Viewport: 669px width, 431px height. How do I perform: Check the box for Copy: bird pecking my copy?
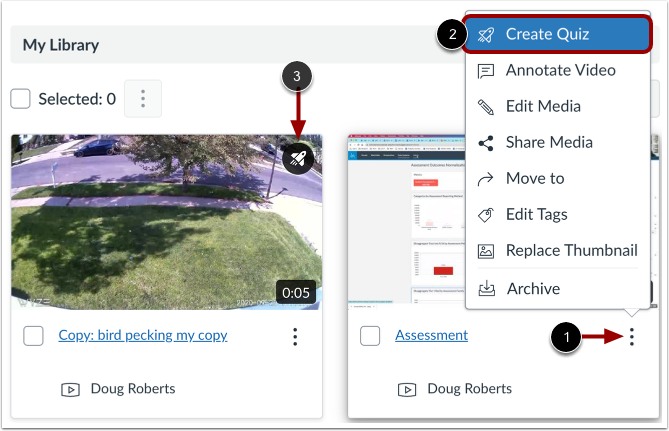(x=33, y=336)
